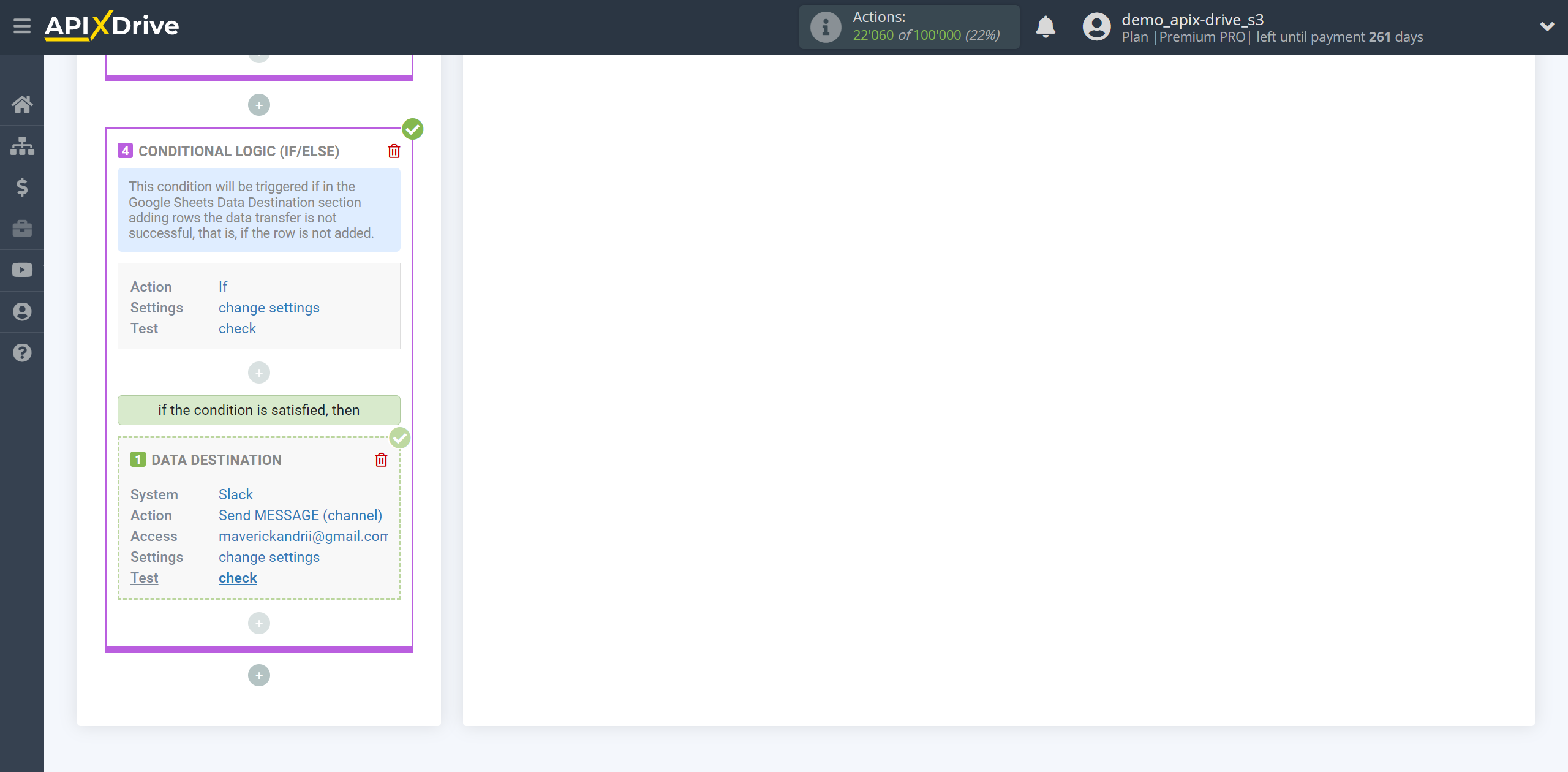Toggle the hamburger menu icon top-left

click(x=22, y=27)
